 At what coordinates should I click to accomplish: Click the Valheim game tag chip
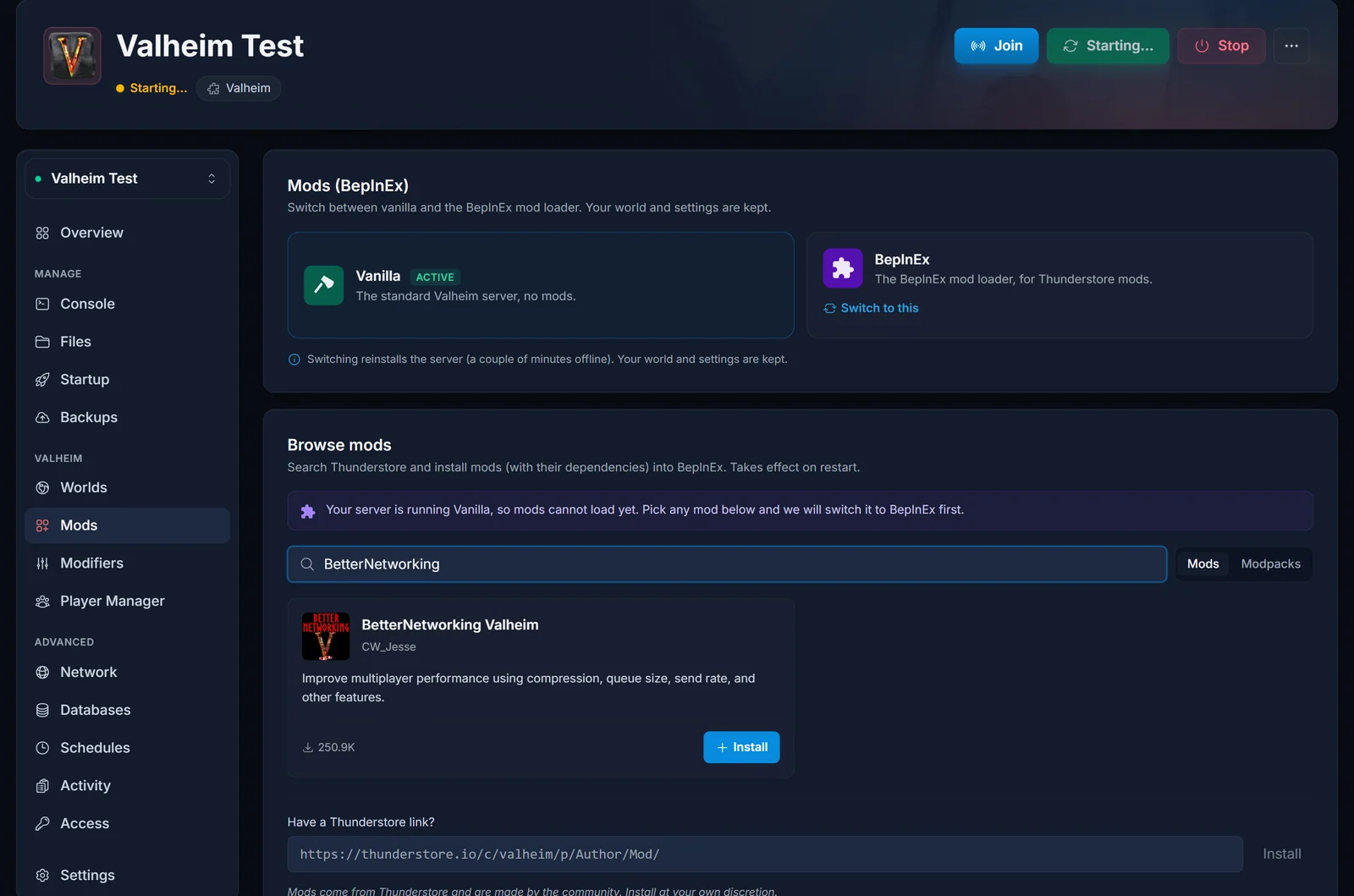[x=239, y=88]
